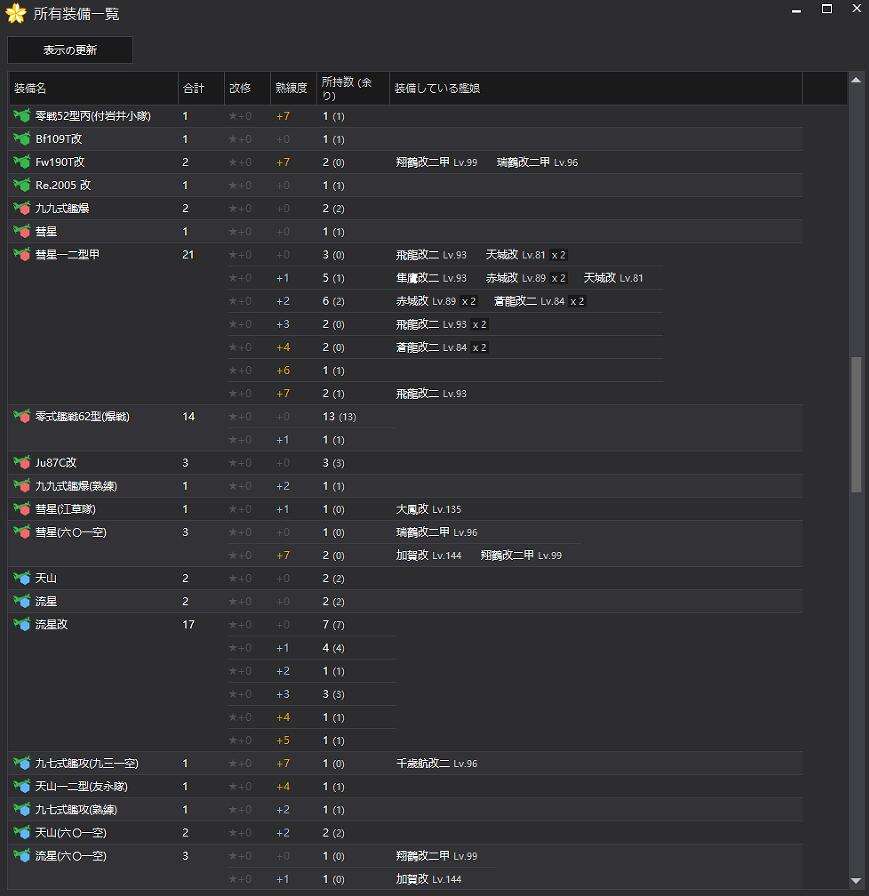The width and height of the screenshot is (869, 896).
Task: Click 大鳳改 Lv.135 ship entry
Action: click(429, 509)
